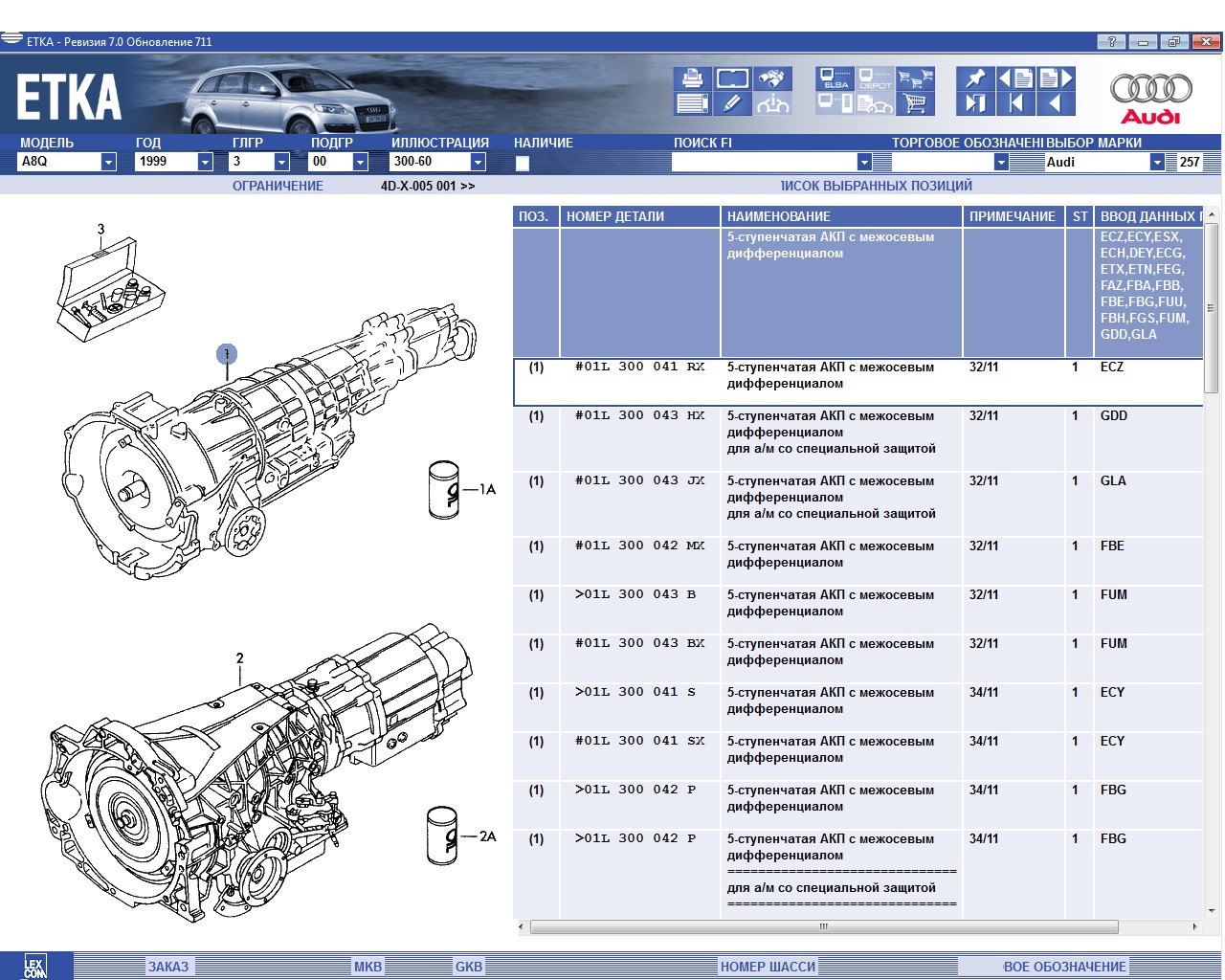Select part number 01L 300 041 SX
Image resolution: width=1225 pixels, height=980 pixels.
(x=639, y=741)
